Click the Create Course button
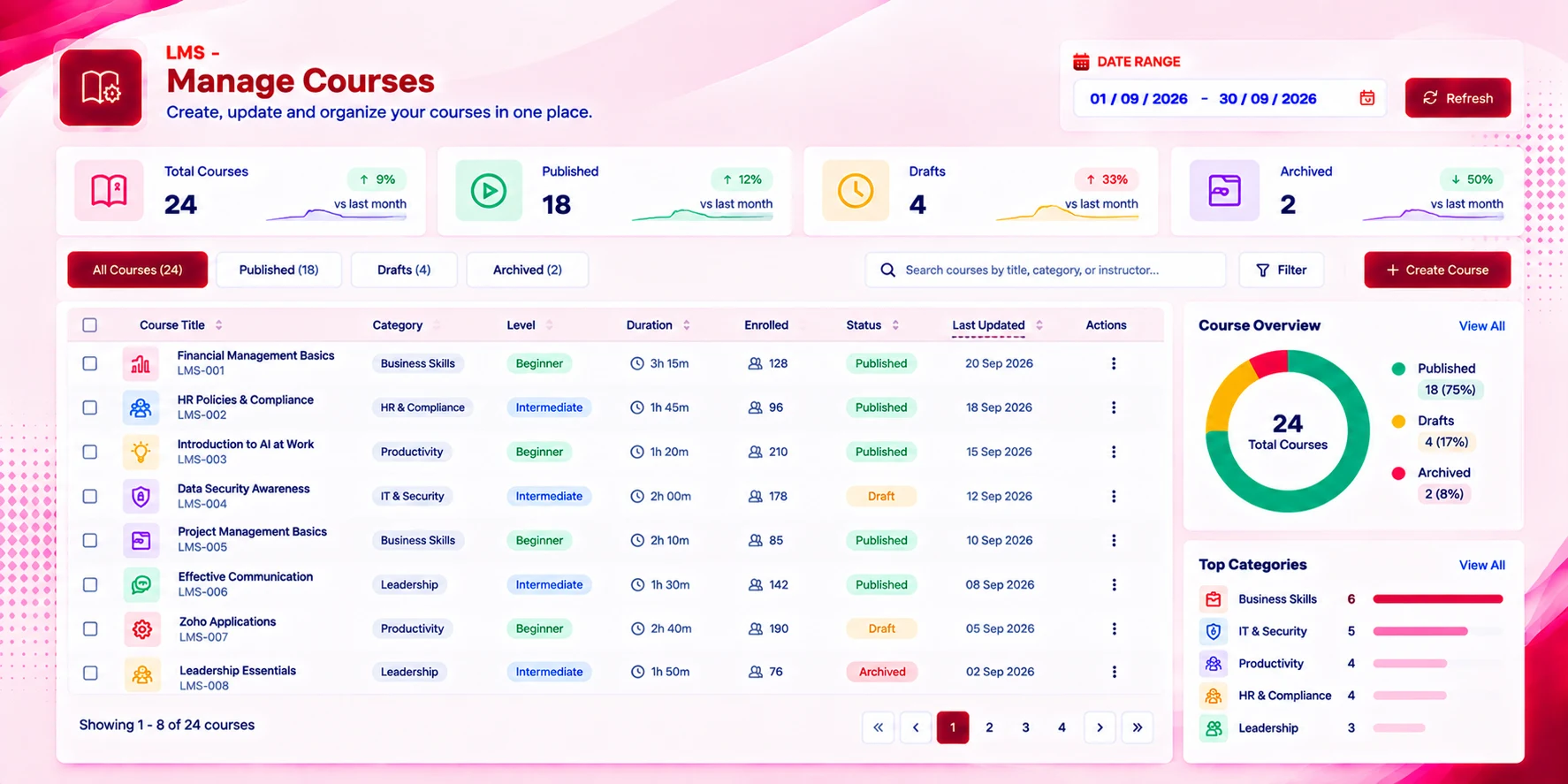 pos(1437,270)
